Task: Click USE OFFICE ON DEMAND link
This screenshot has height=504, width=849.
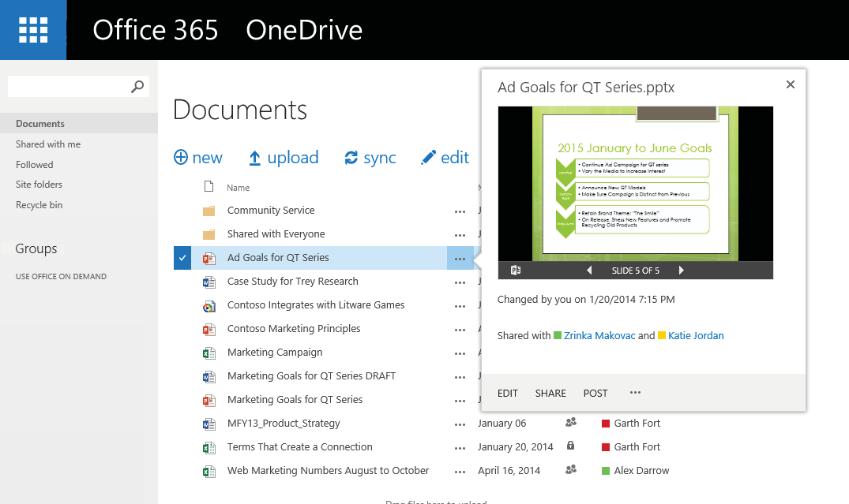Action: 61,276
